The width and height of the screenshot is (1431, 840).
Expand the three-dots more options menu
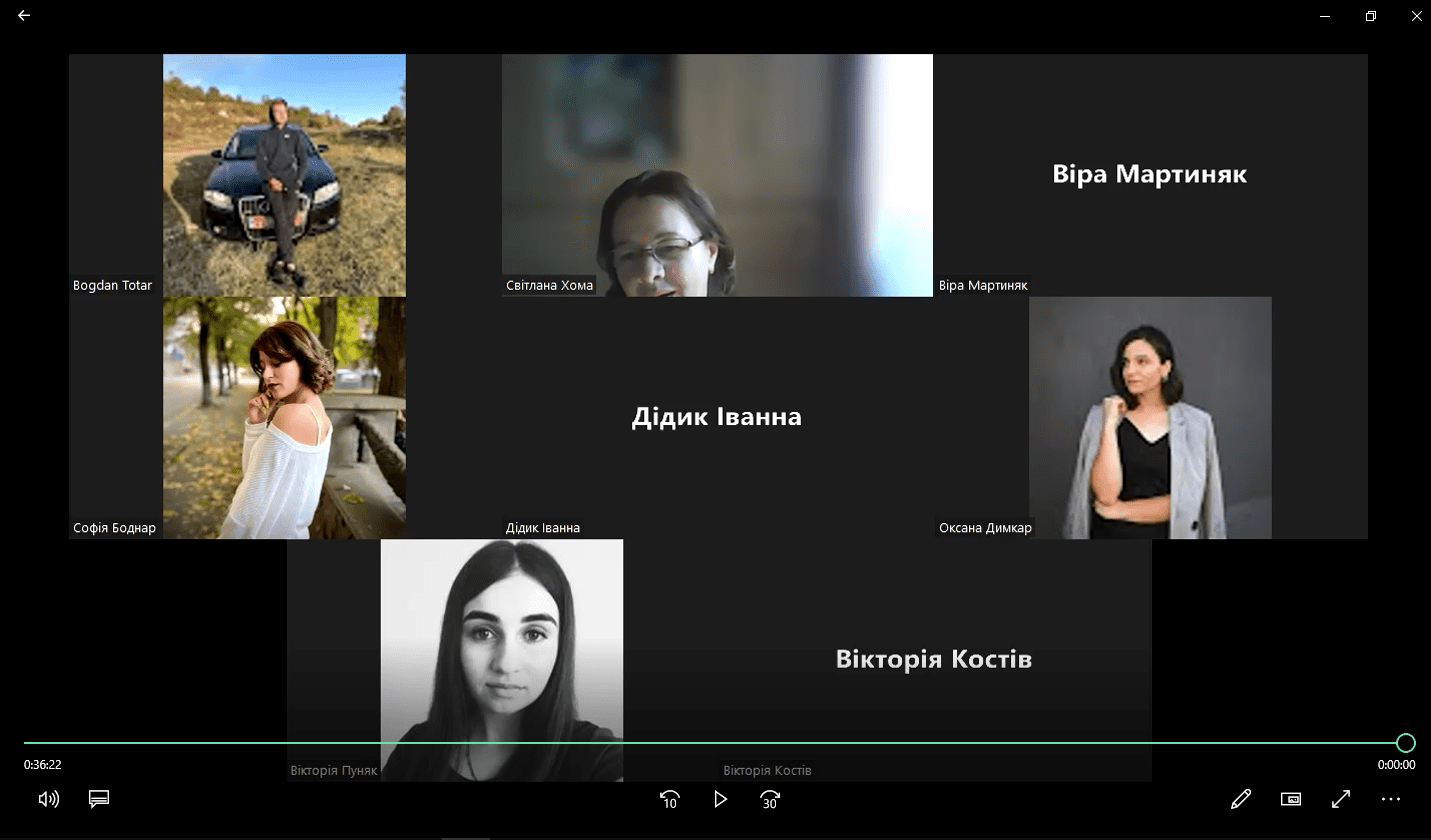tap(1391, 799)
